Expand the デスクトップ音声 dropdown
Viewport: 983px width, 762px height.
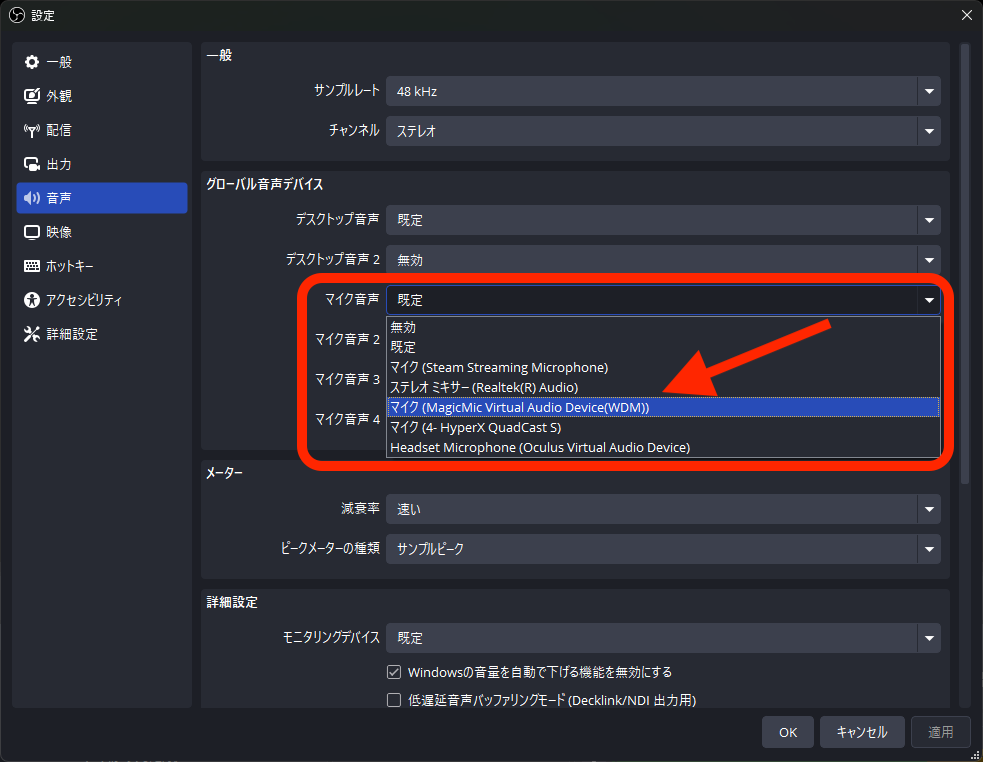[x=663, y=220]
